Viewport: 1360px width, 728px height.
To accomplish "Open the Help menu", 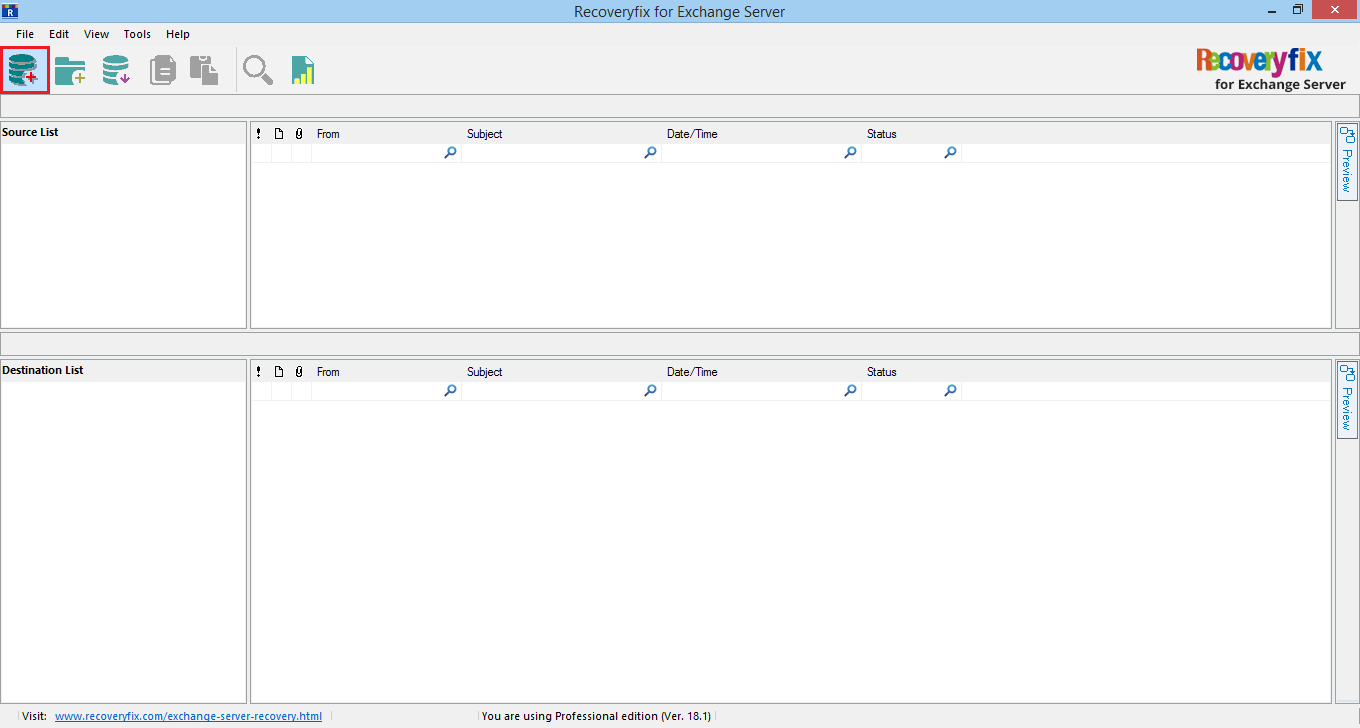I will tap(178, 34).
